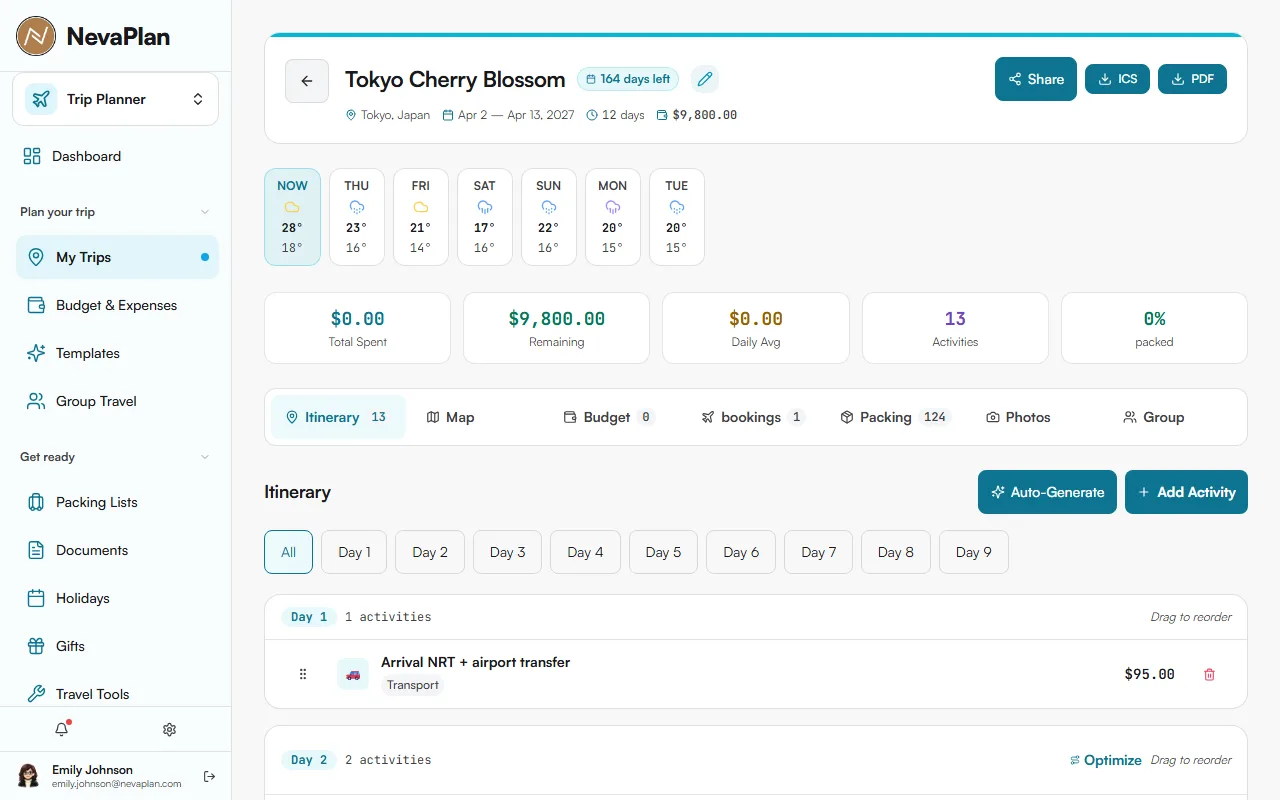The height and width of the screenshot is (800, 1280).
Task: Export trip as ICS
Action: tap(1118, 79)
